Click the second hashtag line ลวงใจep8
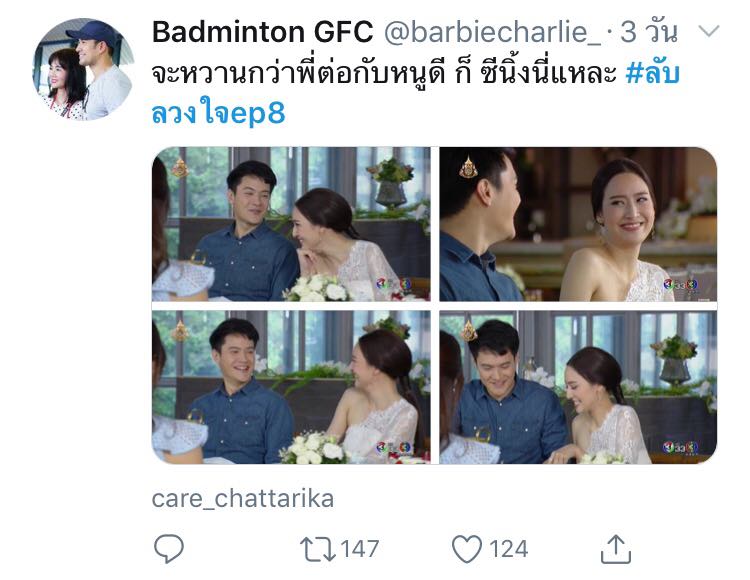The width and height of the screenshot is (750, 580). [218, 113]
